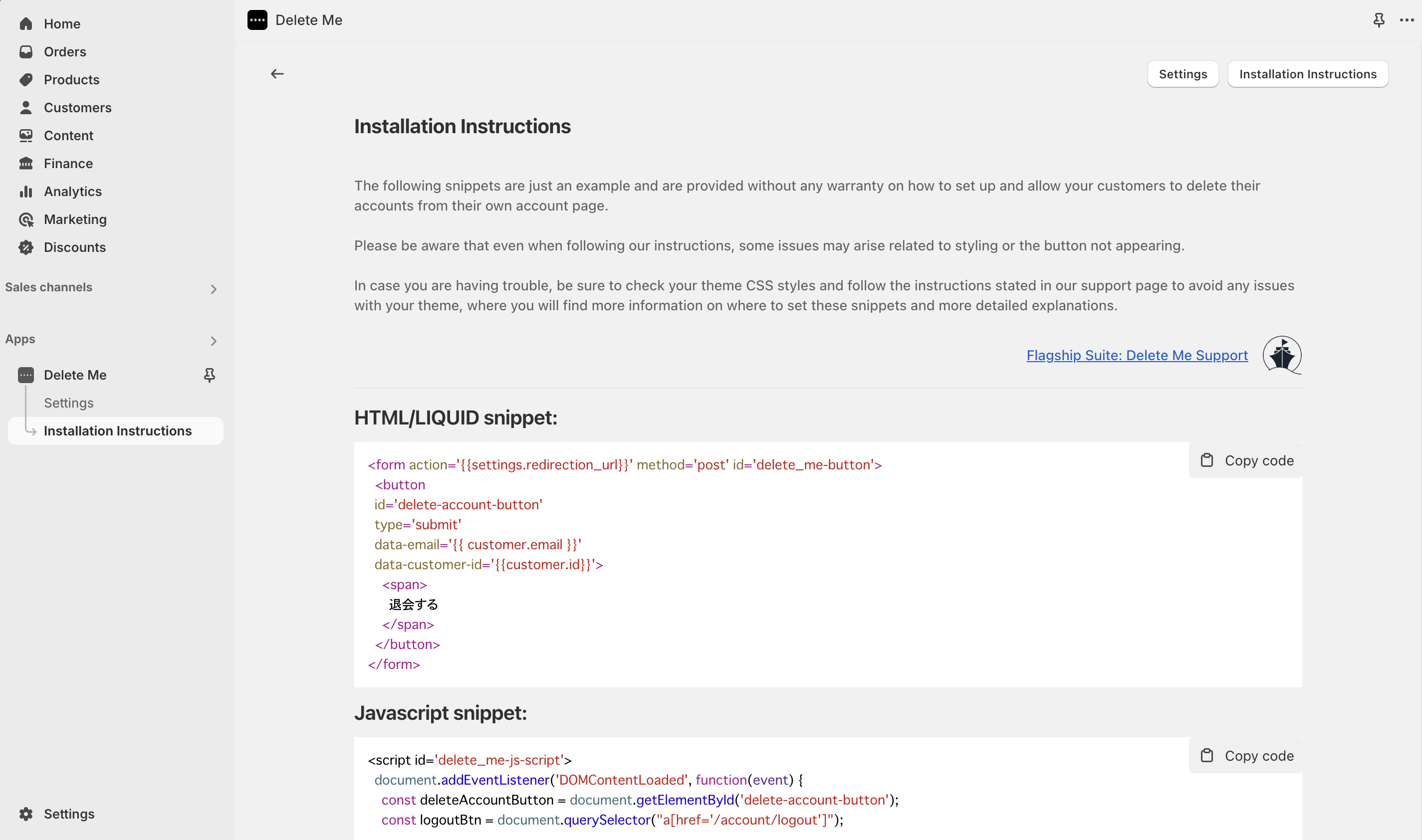Viewport: 1422px width, 840px height.
Task: Click the Home house icon
Action: tap(26, 24)
